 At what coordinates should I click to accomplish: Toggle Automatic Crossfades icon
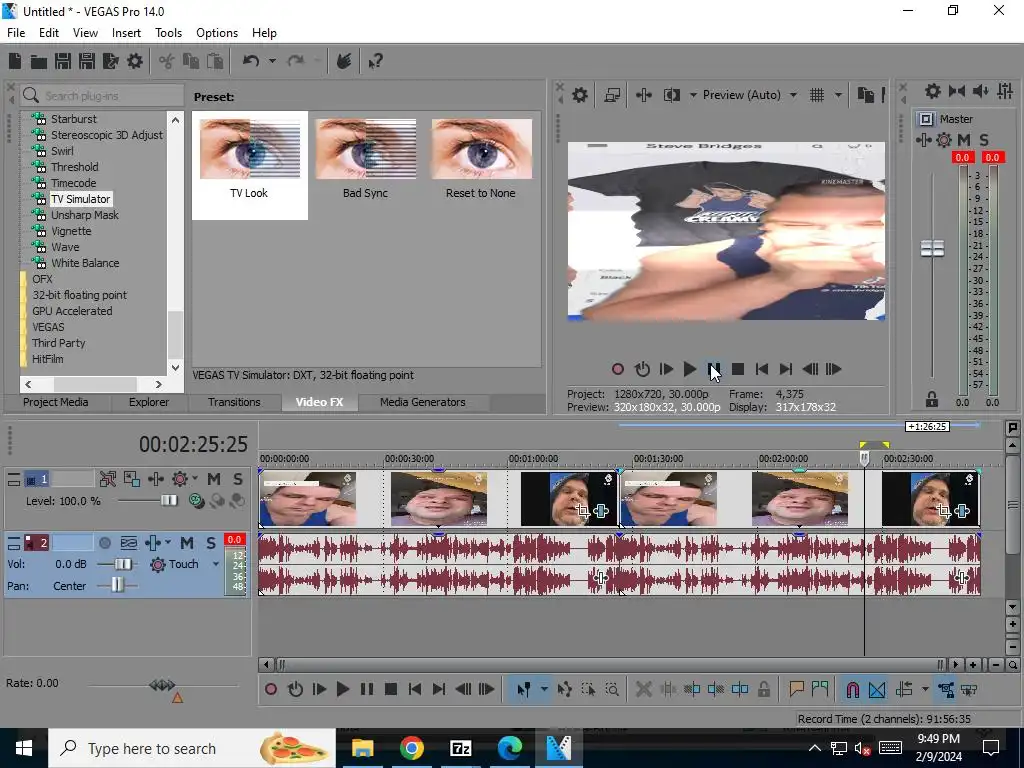pos(877,689)
